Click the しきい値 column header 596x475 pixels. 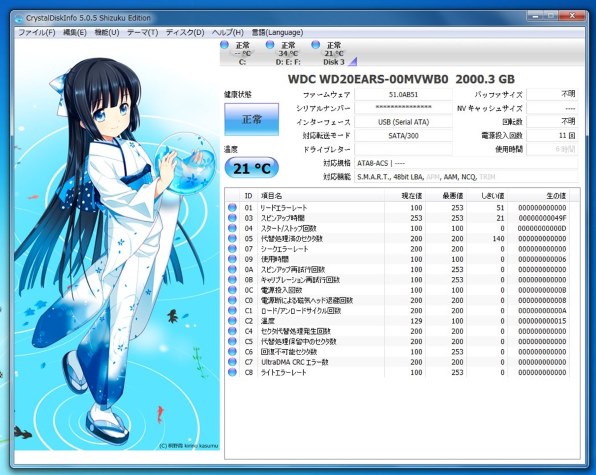487,196
